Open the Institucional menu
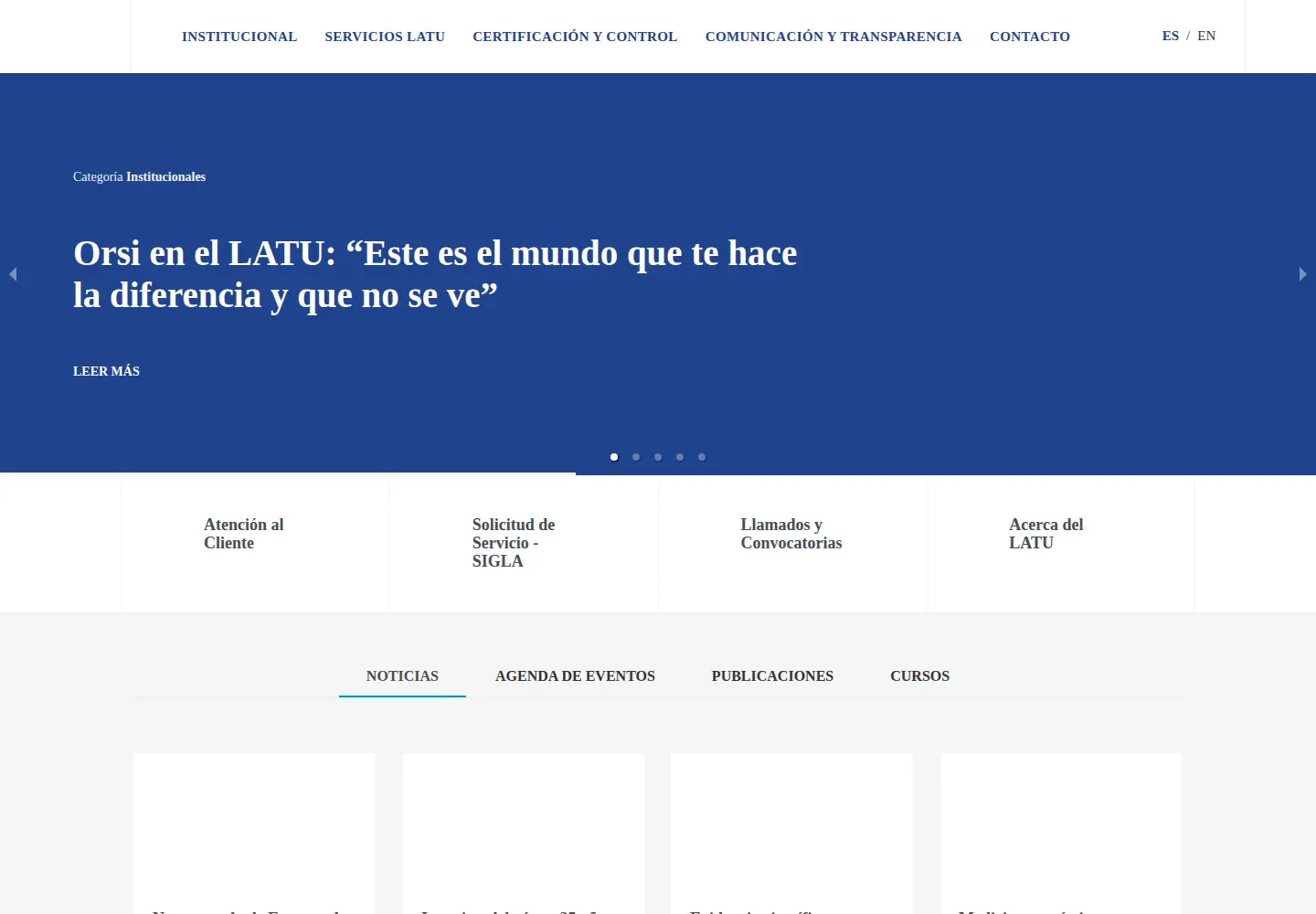 (239, 37)
